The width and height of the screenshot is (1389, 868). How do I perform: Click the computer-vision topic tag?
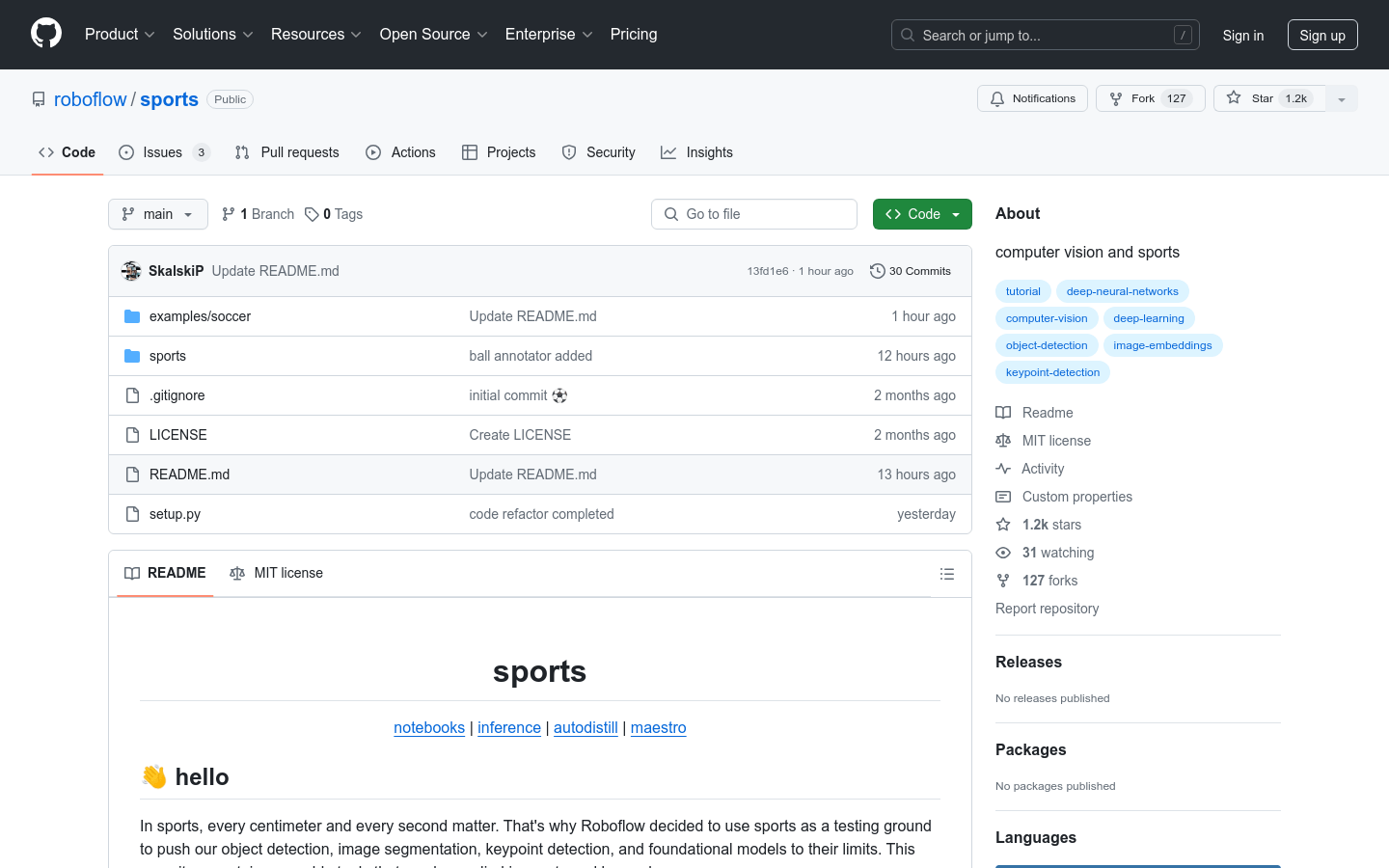tap(1047, 318)
